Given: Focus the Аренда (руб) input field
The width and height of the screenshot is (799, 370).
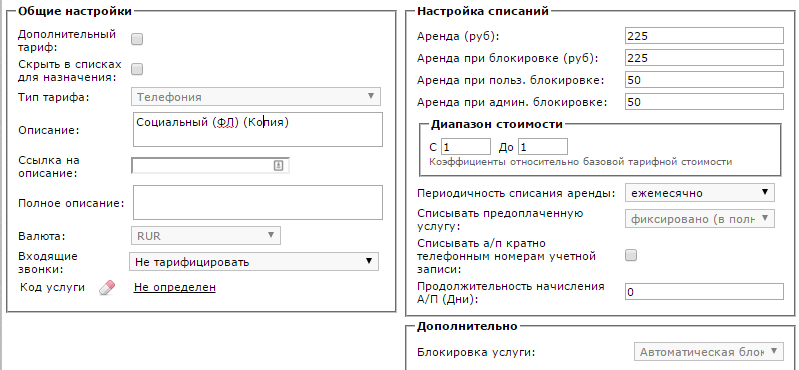Looking at the screenshot, I should tap(704, 36).
